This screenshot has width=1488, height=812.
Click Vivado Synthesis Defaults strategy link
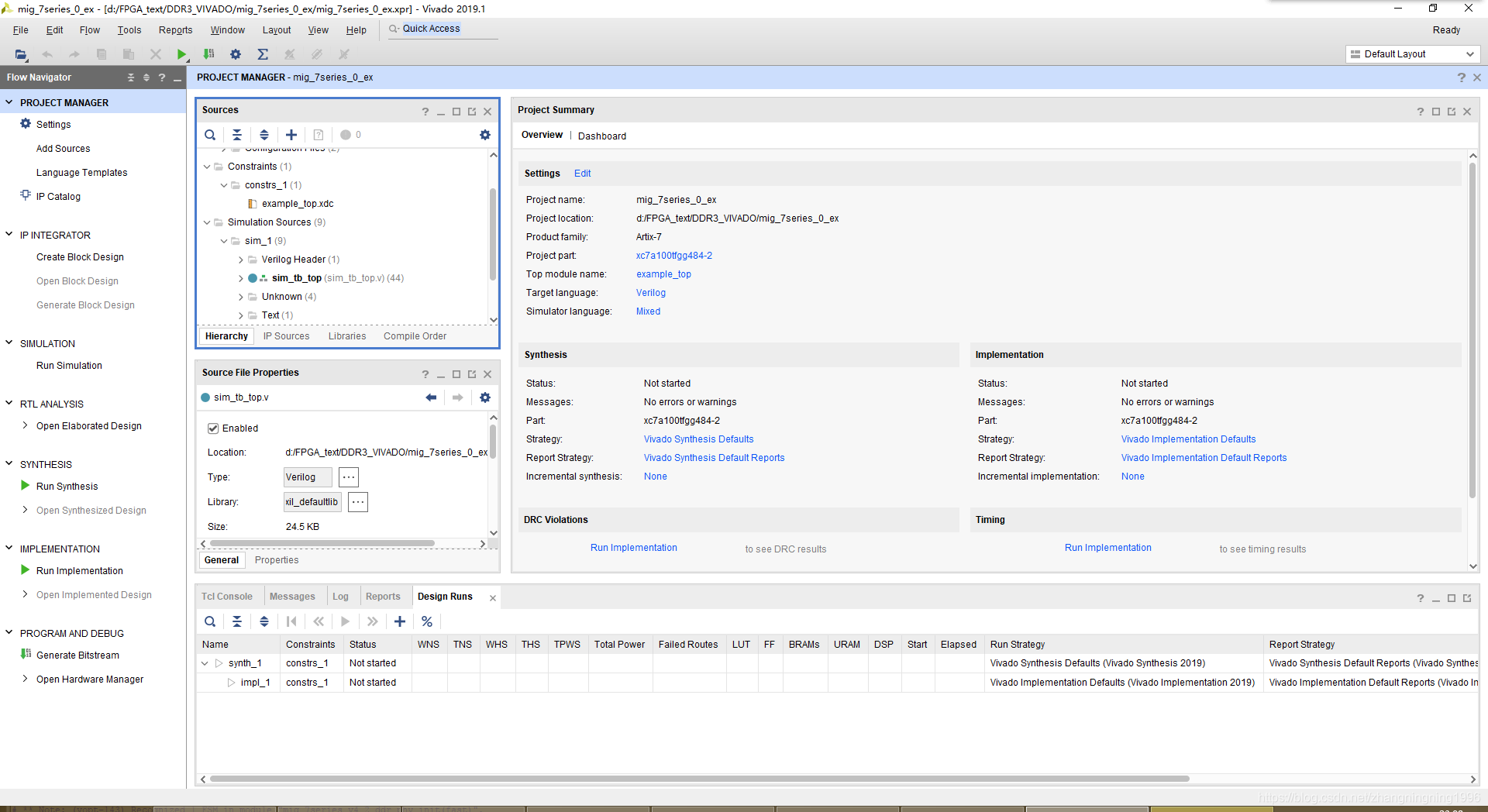pyautogui.click(x=698, y=439)
